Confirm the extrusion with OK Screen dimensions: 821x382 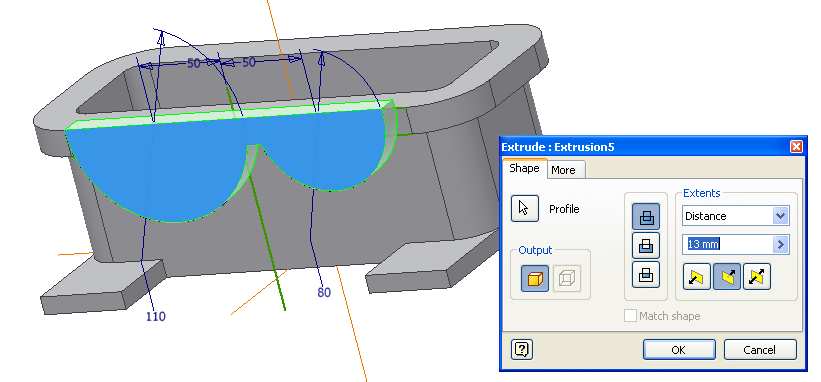coord(679,350)
